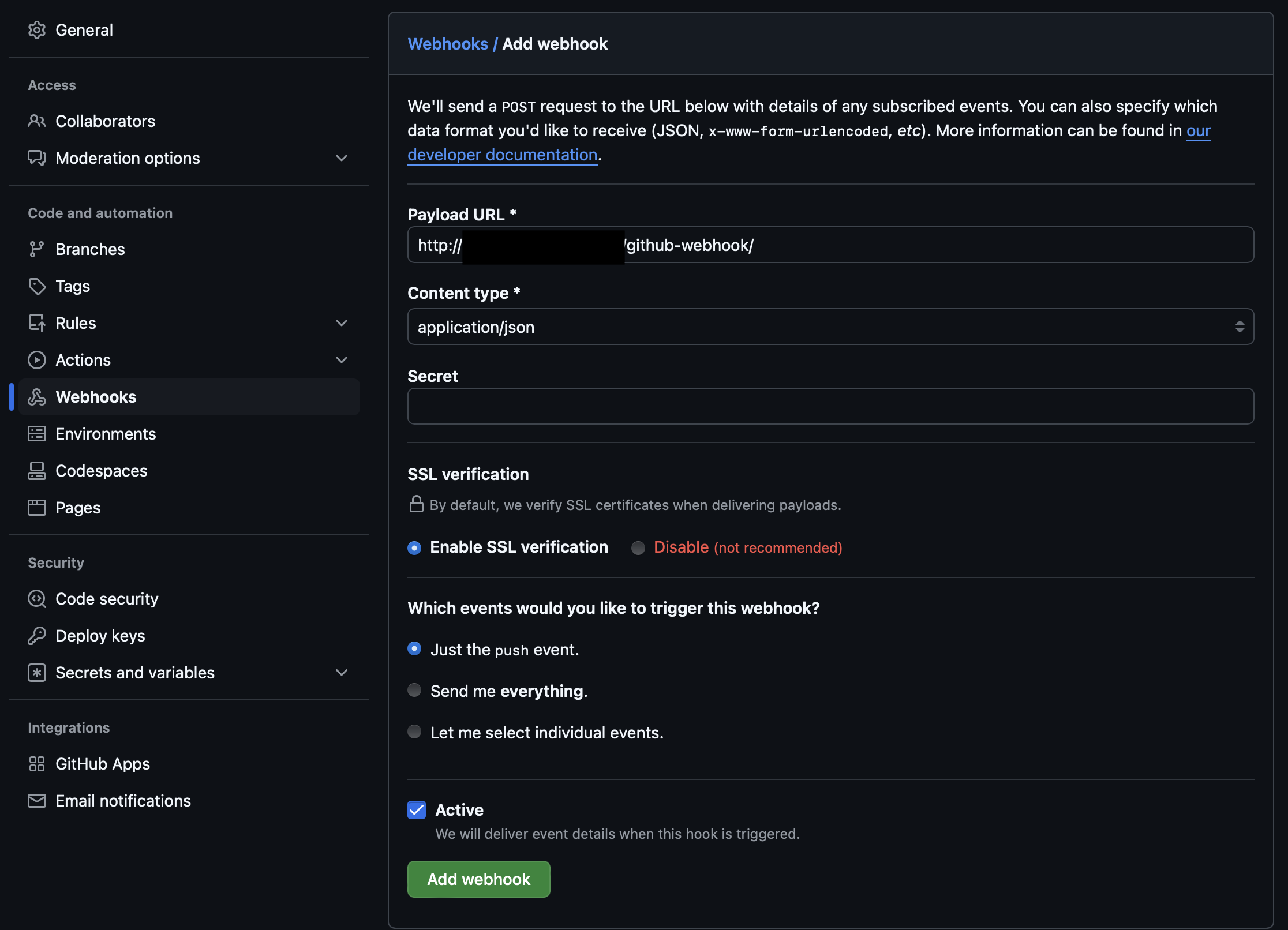
Task: Expand the Secrets and variables section
Action: (x=342, y=673)
